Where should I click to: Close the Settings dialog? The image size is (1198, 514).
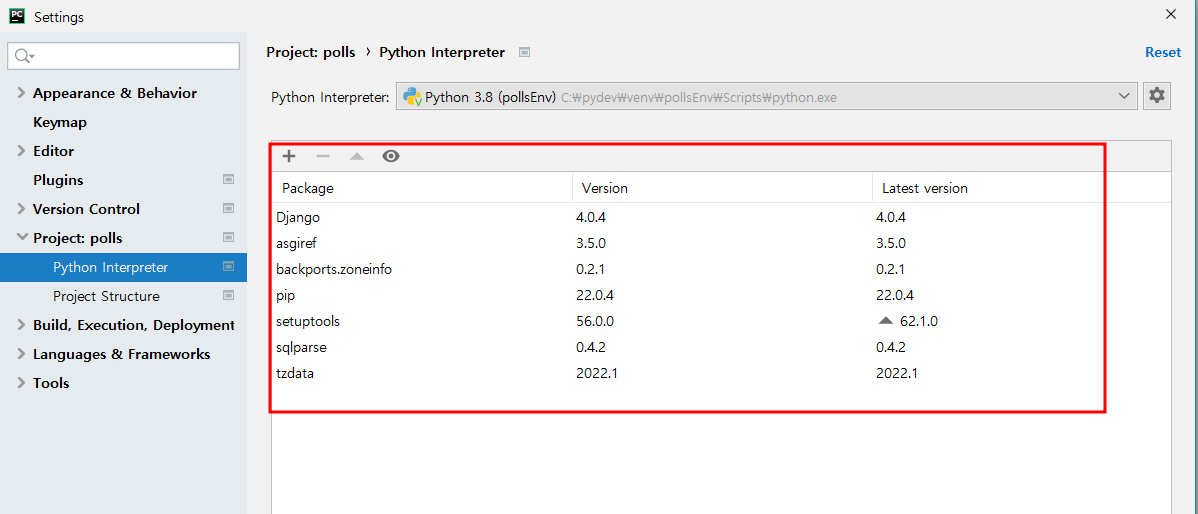click(1170, 14)
